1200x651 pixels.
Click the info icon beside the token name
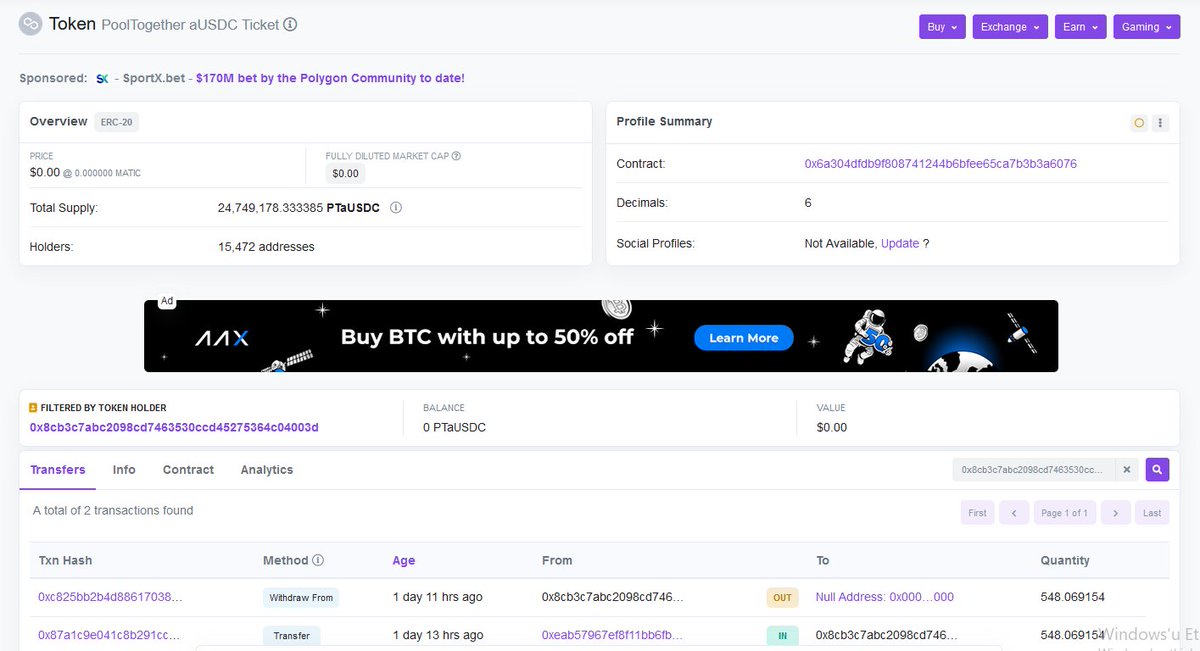click(x=290, y=24)
